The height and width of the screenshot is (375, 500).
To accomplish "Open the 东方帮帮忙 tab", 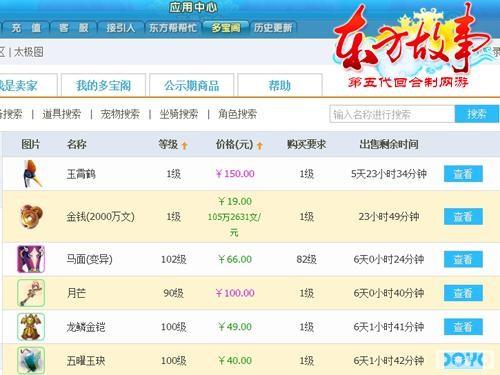I will (172, 28).
